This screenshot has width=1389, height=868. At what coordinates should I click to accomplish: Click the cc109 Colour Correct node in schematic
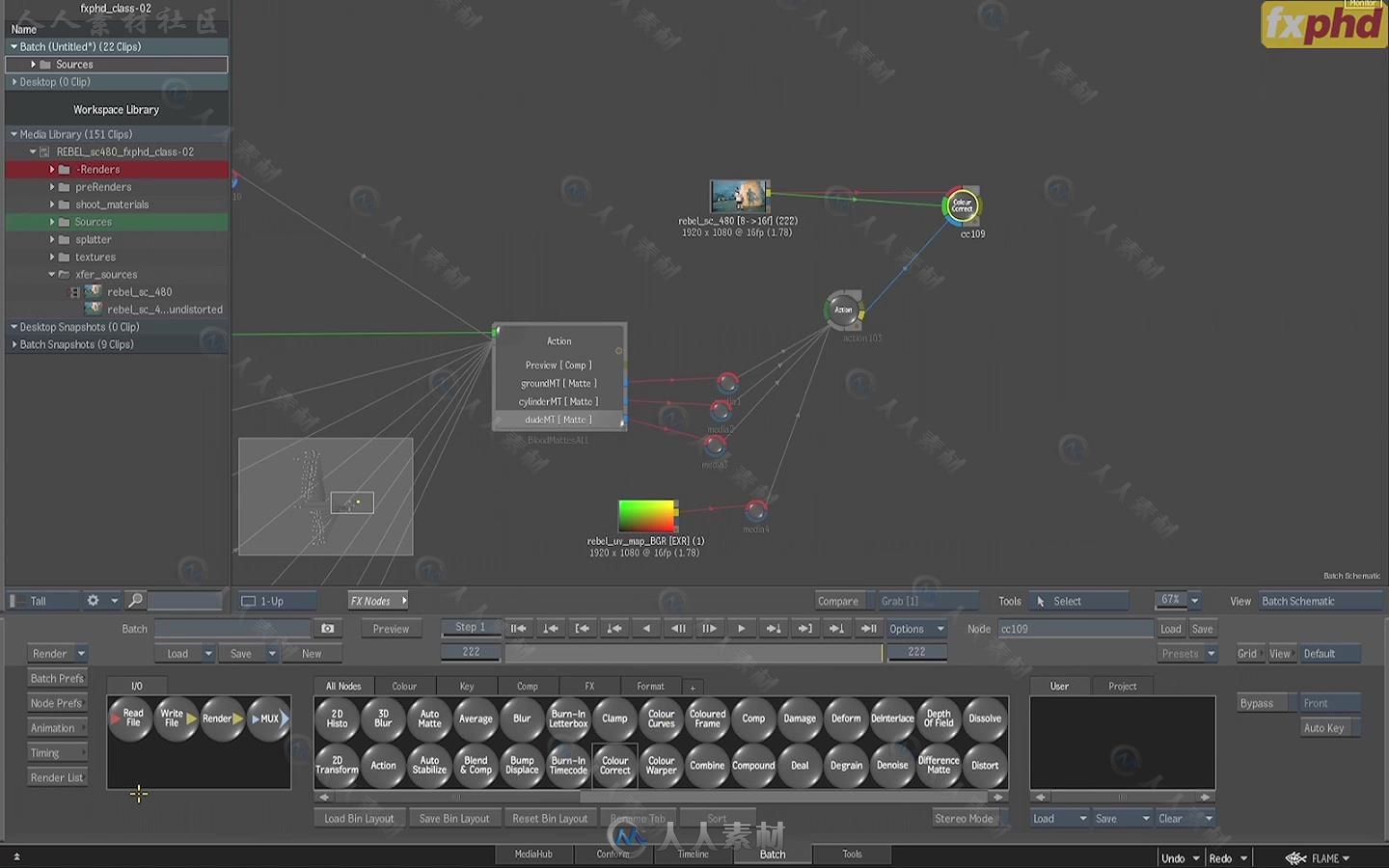coord(962,205)
